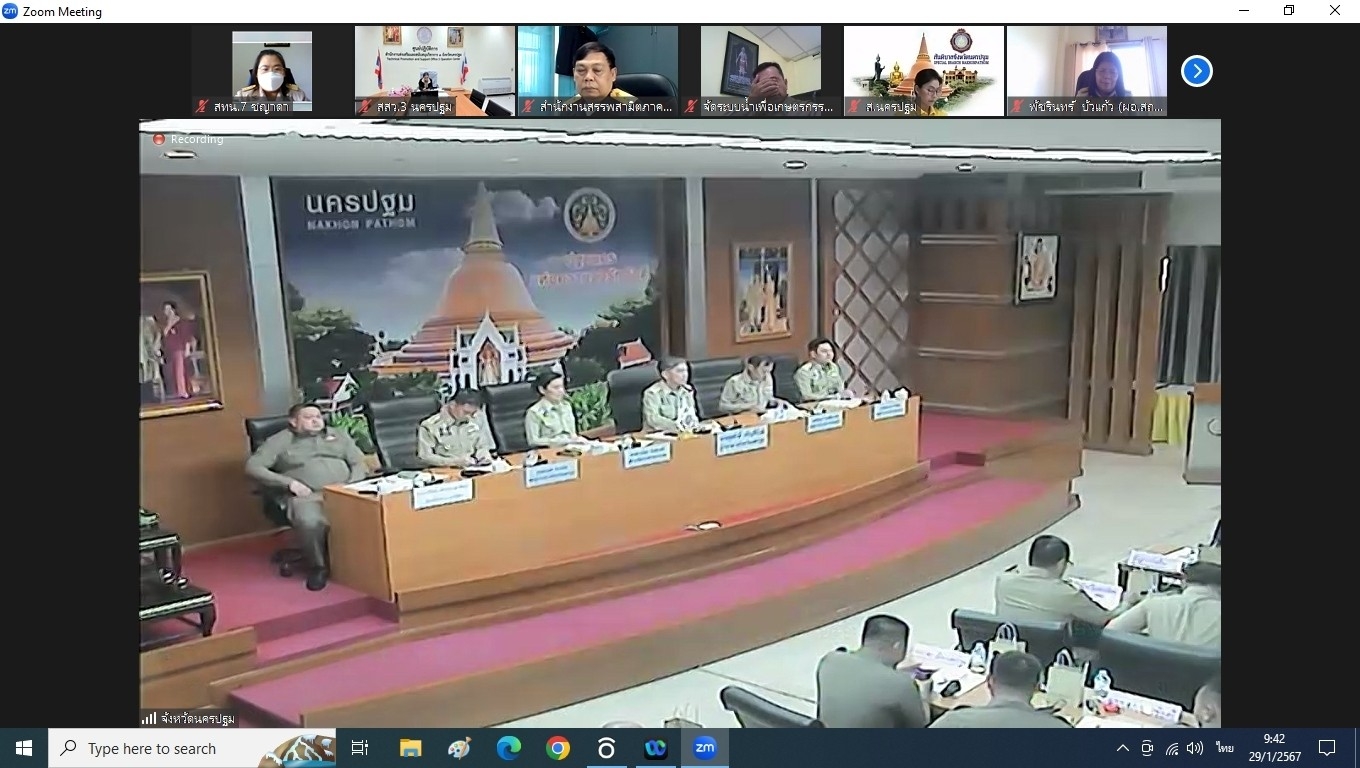
Task: Open the blue W app on taskbar
Action: click(655, 748)
